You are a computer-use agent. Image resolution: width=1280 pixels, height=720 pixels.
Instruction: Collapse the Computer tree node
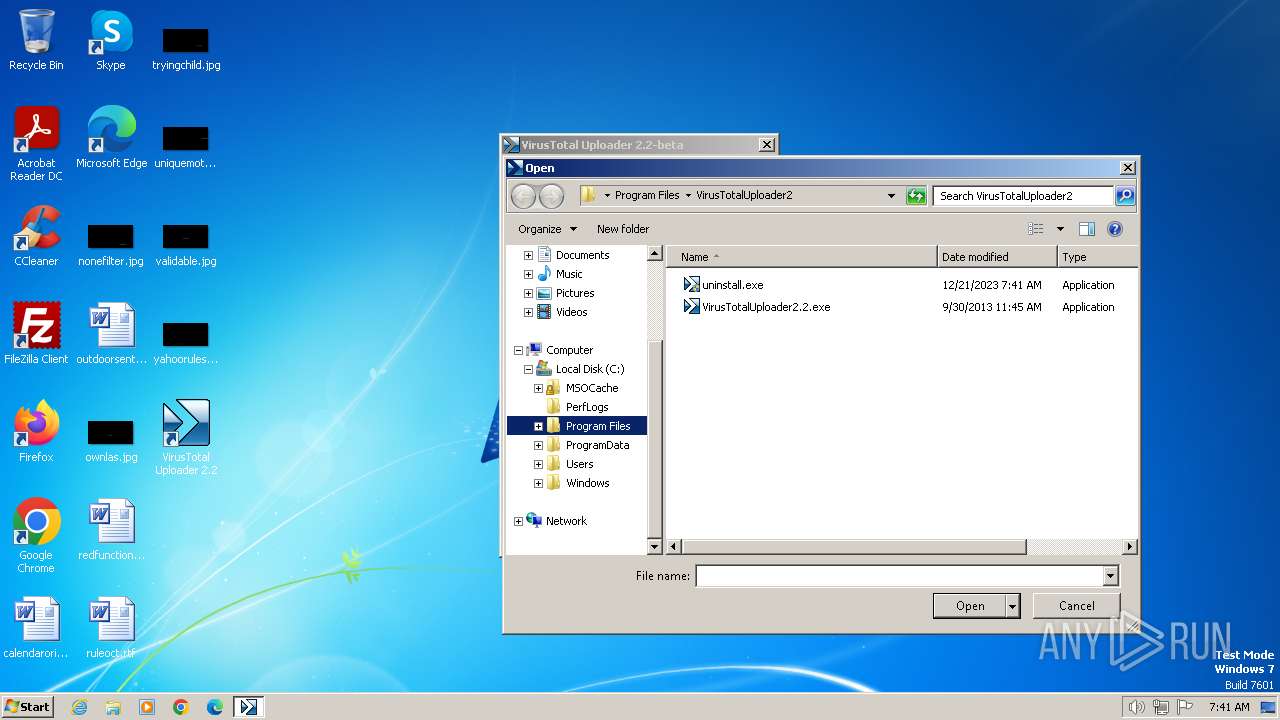[x=518, y=350]
